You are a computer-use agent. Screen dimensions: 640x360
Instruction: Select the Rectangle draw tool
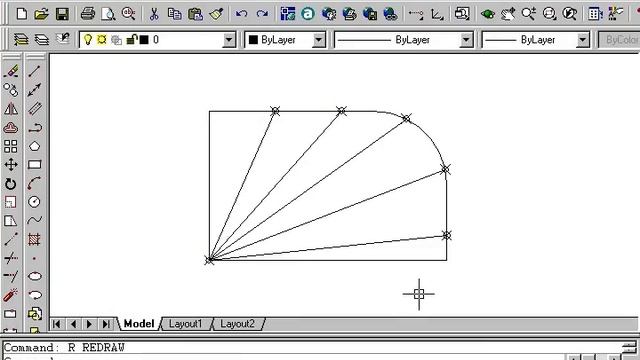coord(35,164)
